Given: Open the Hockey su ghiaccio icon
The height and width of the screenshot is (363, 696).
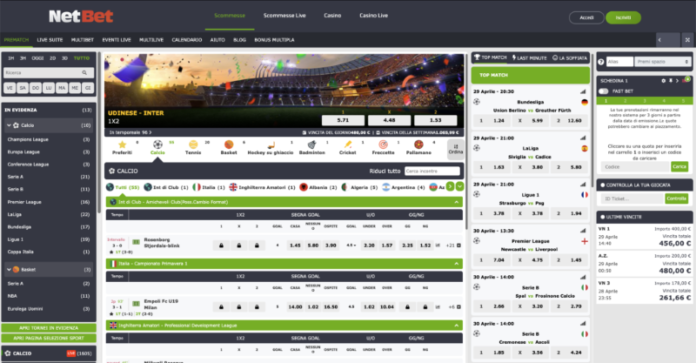Looking at the screenshot, I should click(x=270, y=144).
